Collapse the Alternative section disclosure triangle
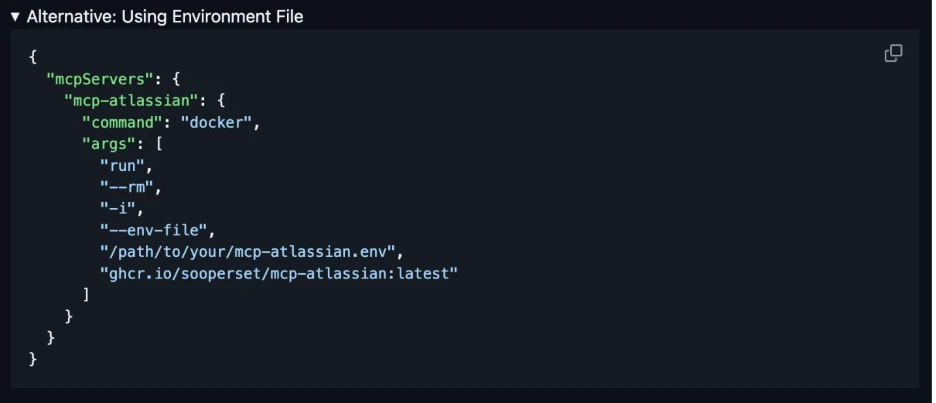 [15, 17]
